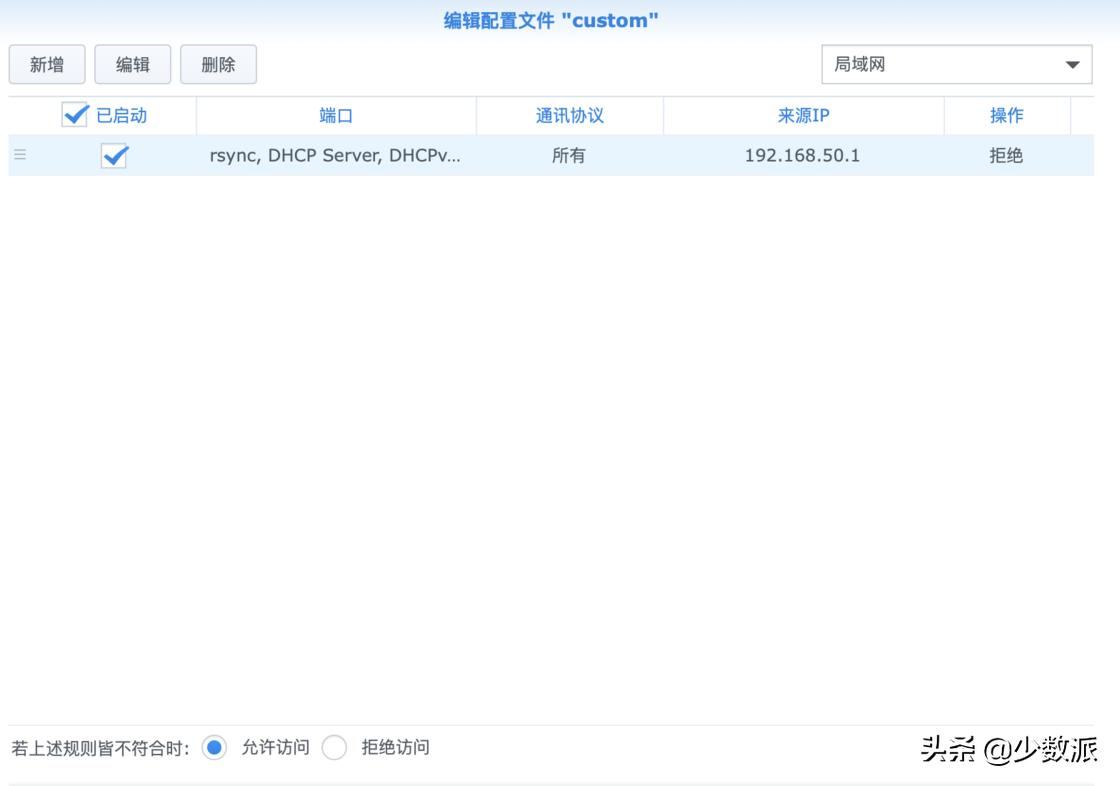Click the drag handle icon beside the firewall rule
The image size is (1120, 786).
(20, 155)
